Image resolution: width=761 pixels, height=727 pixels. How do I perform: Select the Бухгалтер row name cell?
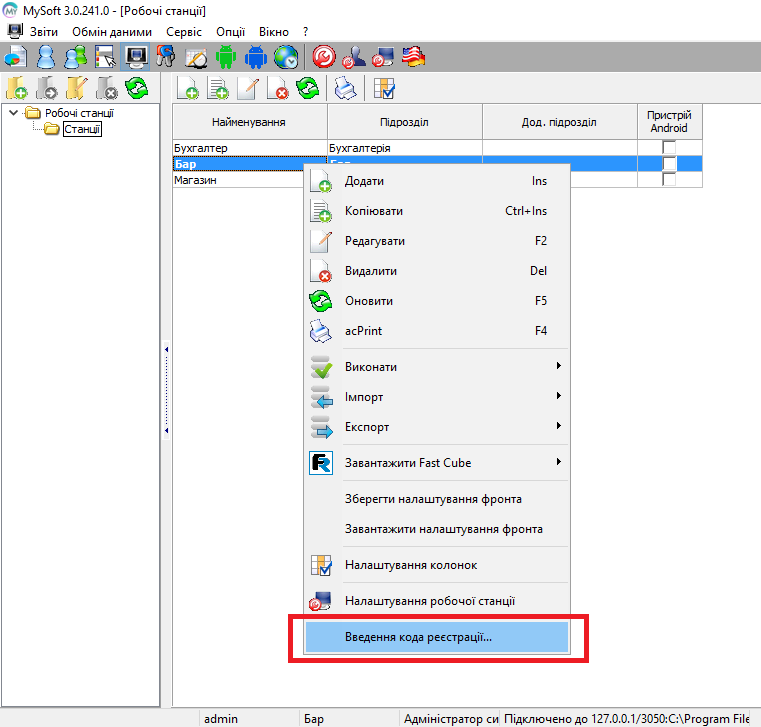point(250,148)
